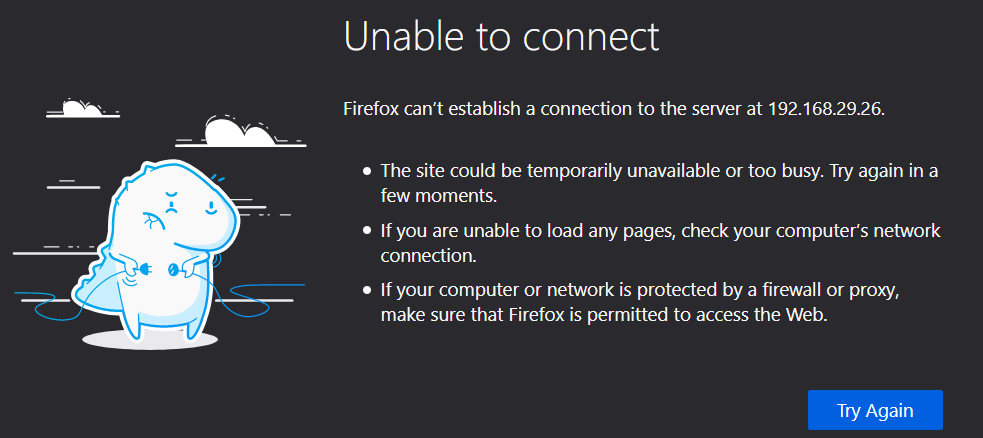This screenshot has height=438, width=983.
Task: Click the two-prong plug the dinosaur holds
Action: (147, 270)
